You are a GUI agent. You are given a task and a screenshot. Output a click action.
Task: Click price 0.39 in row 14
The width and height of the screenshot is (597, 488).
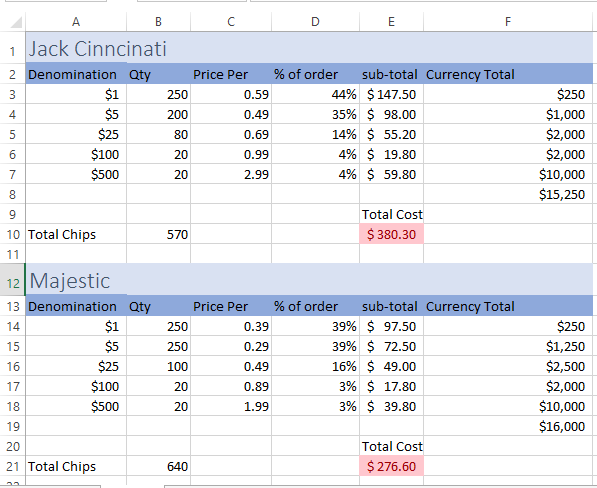[231, 326]
